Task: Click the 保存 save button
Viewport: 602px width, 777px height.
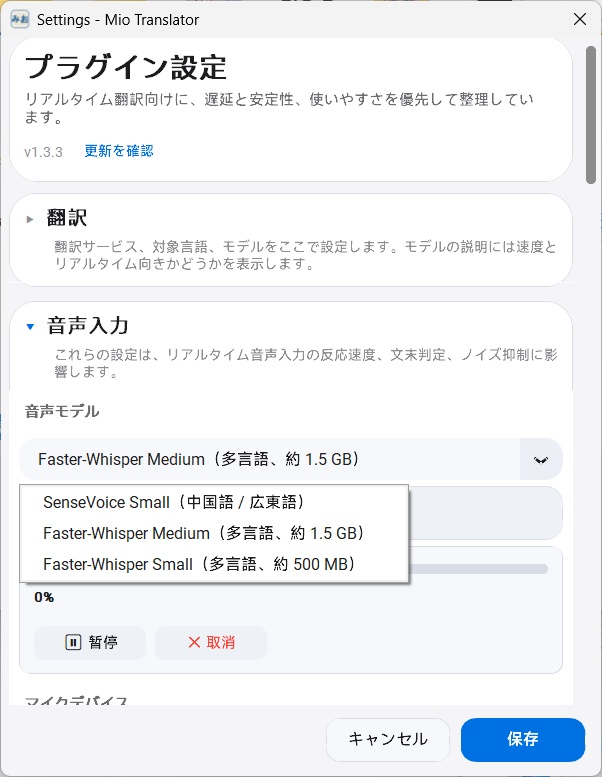Action: pyautogui.click(x=523, y=739)
